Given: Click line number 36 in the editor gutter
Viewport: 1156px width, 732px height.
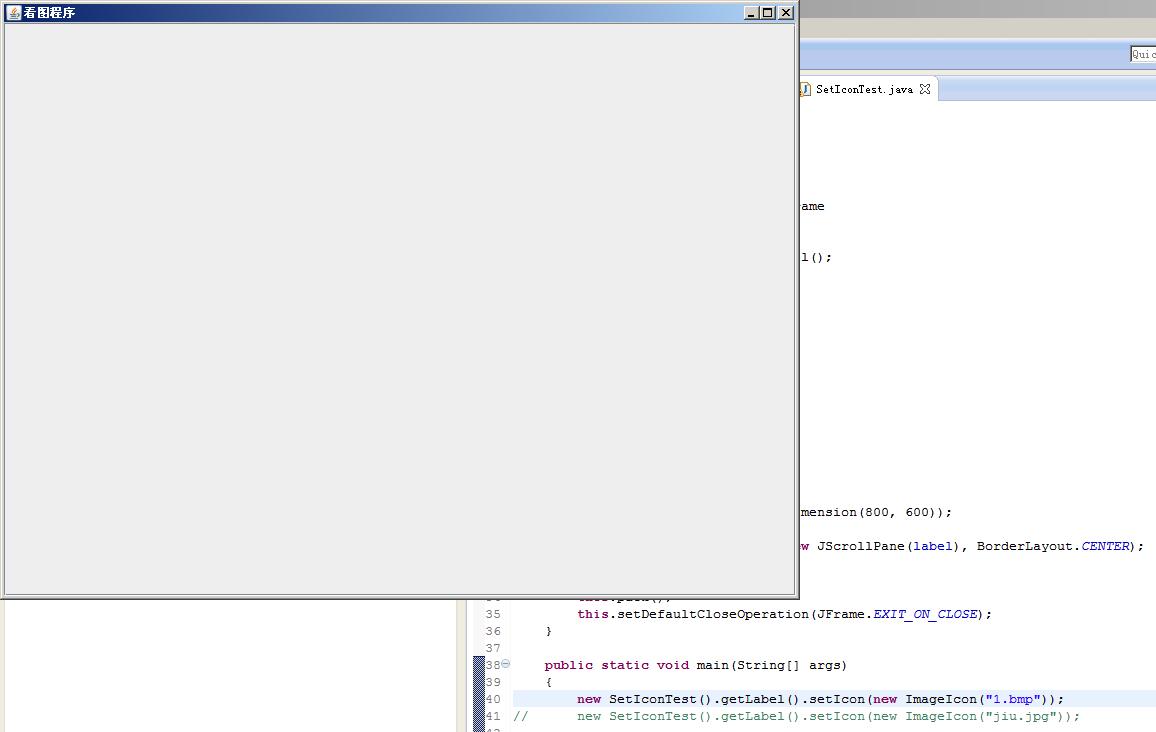Looking at the screenshot, I should [493, 631].
